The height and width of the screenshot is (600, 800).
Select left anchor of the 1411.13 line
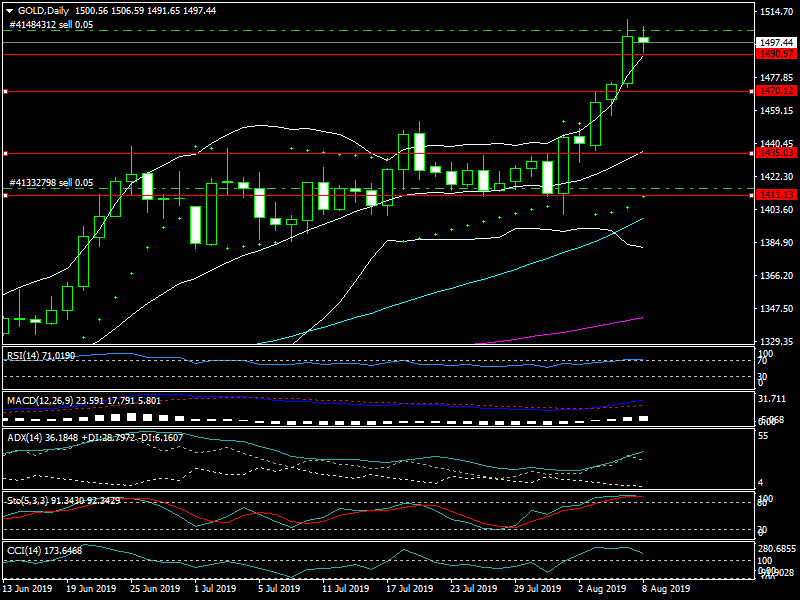pyautogui.click(x=5, y=195)
